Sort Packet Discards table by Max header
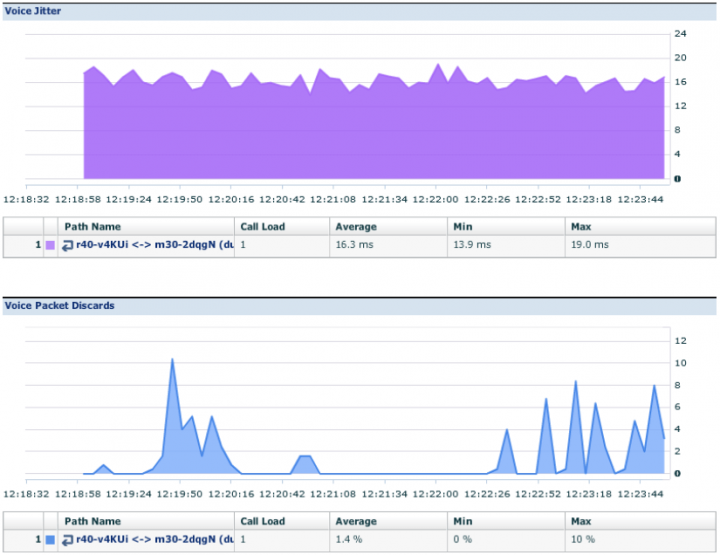Screen dimensions: 720x555 579,521
